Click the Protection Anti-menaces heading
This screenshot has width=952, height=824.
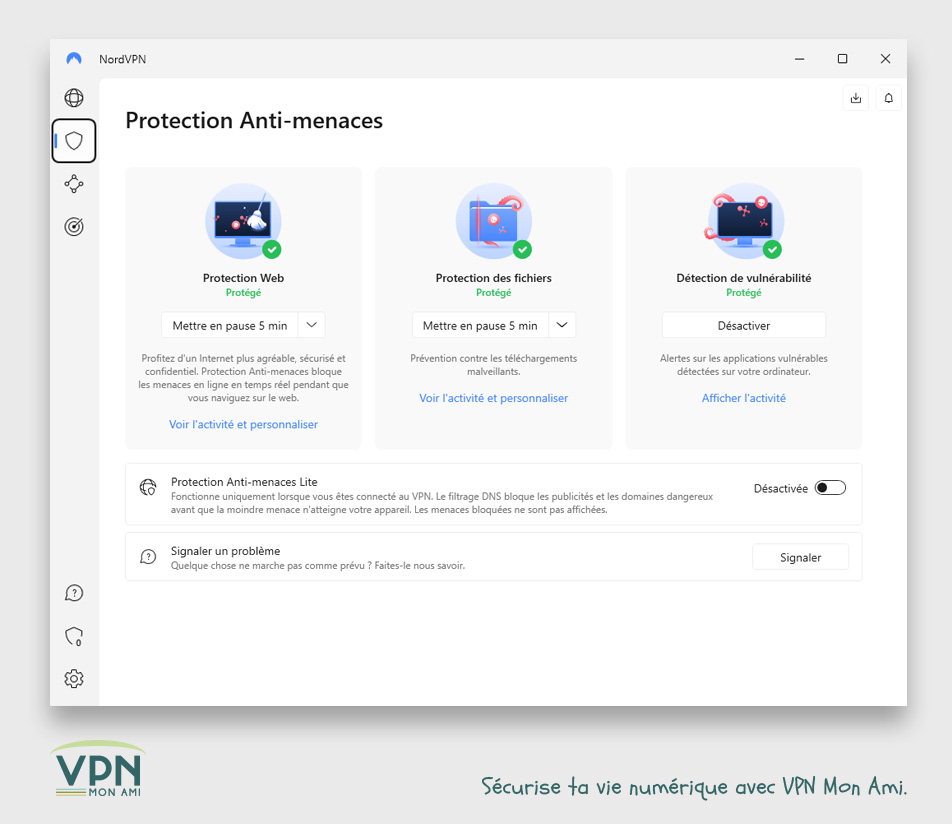pos(254,120)
